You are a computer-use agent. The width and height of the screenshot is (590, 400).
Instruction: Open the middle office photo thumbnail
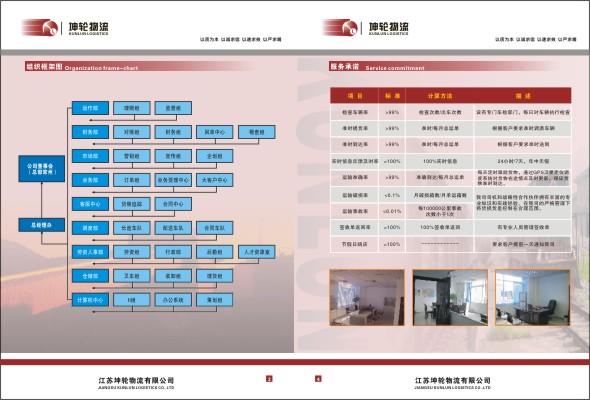tap(450, 297)
